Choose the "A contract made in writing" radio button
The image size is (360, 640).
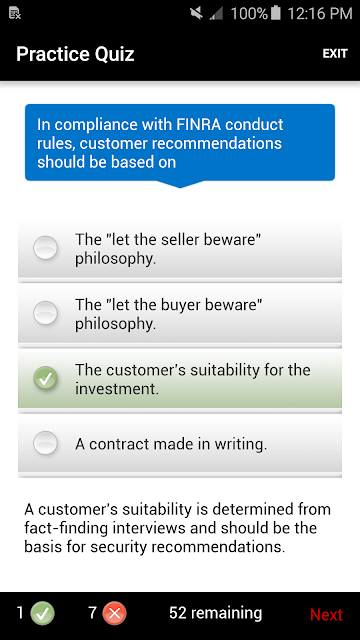coord(45,443)
